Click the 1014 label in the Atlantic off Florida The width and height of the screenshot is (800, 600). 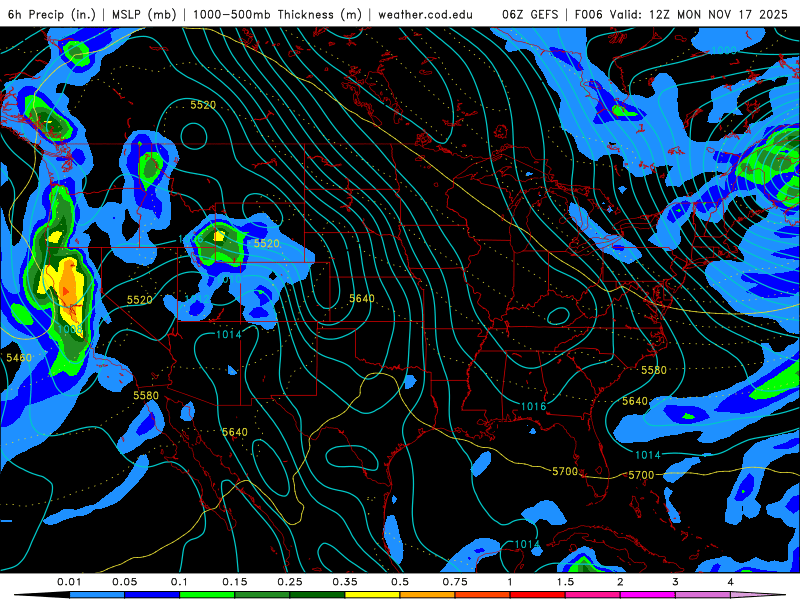pyautogui.click(x=648, y=455)
